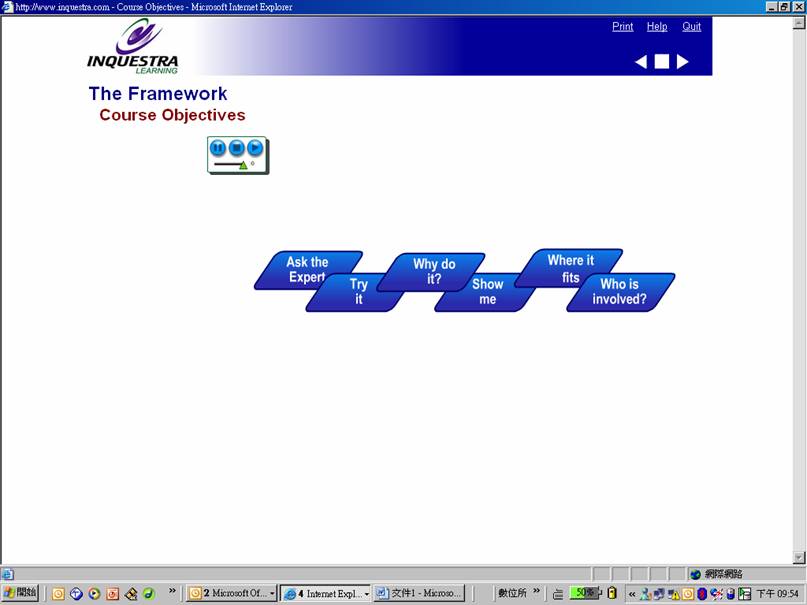Open the Help link
Viewport: 807px width, 605px height.
tap(657, 27)
